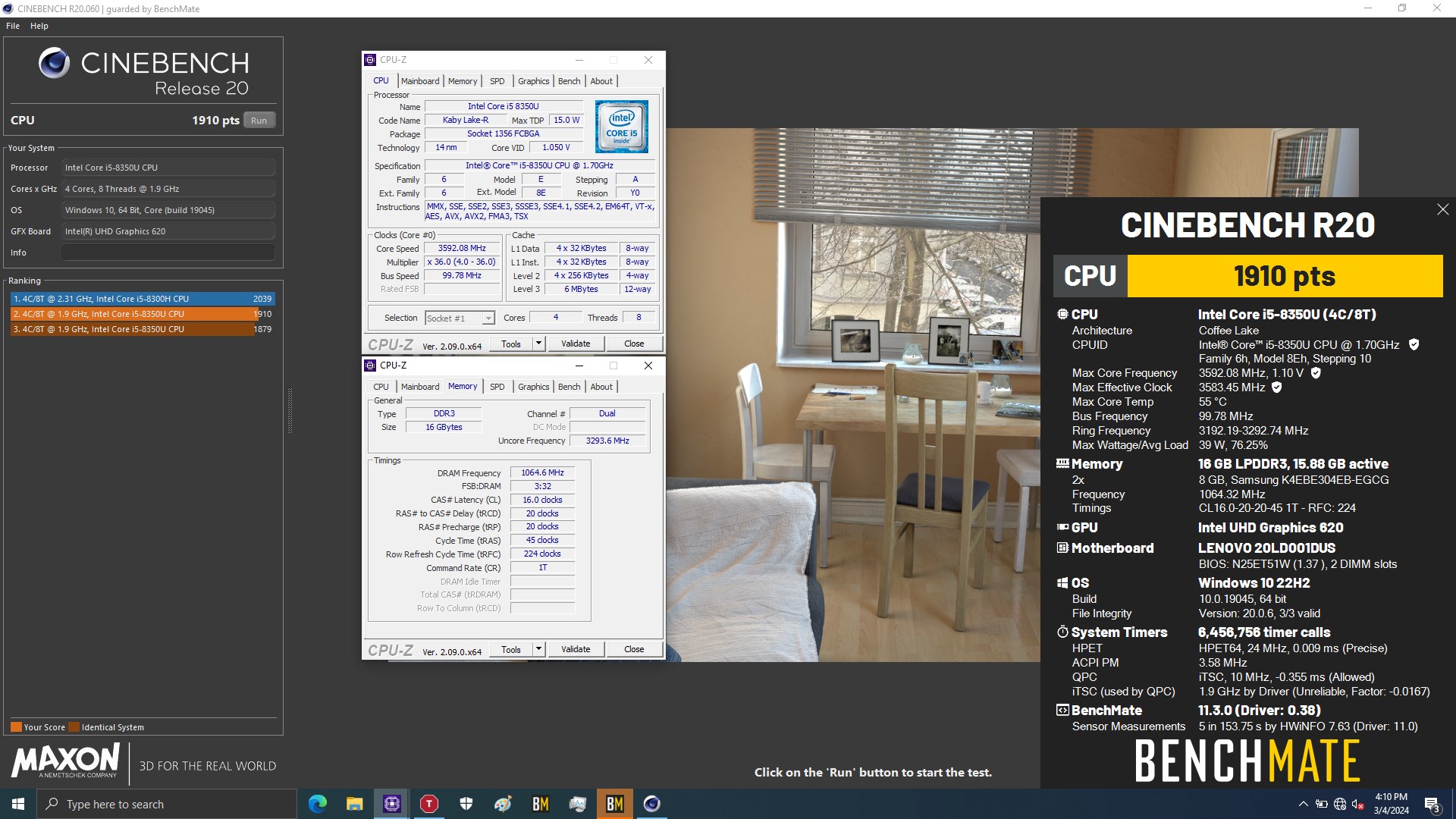Switch to Graphics tab in bottom CPU-Z window
The height and width of the screenshot is (819, 1456).
pyautogui.click(x=534, y=387)
